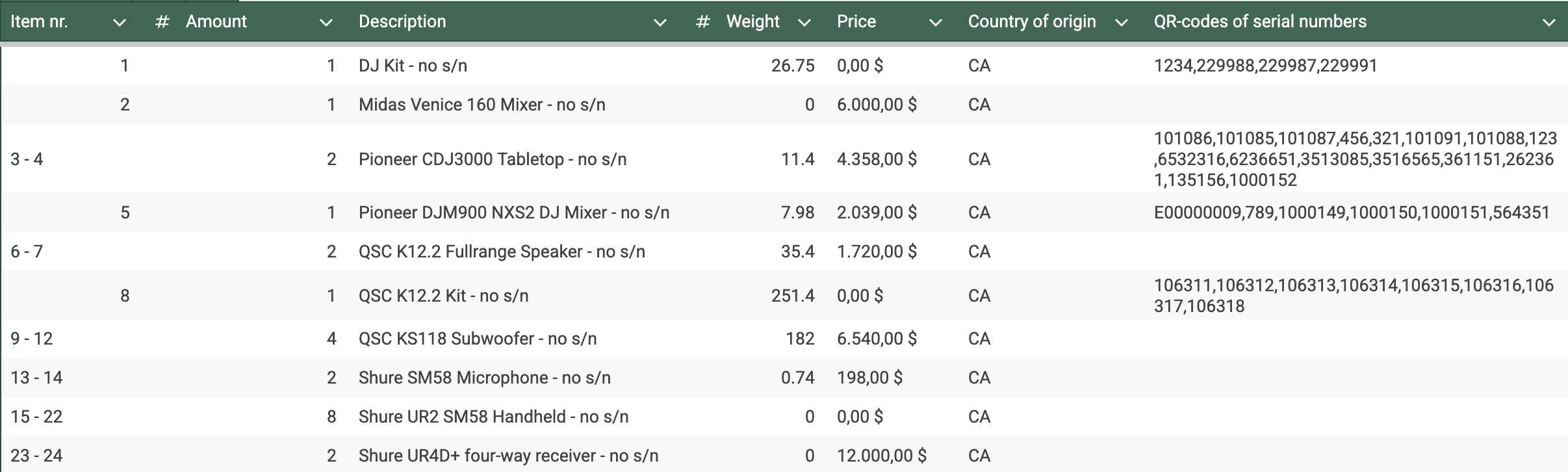Viewport: 1568px width, 472px height.
Task: Select the DJ Kit - no s/n description
Action: 413,66
